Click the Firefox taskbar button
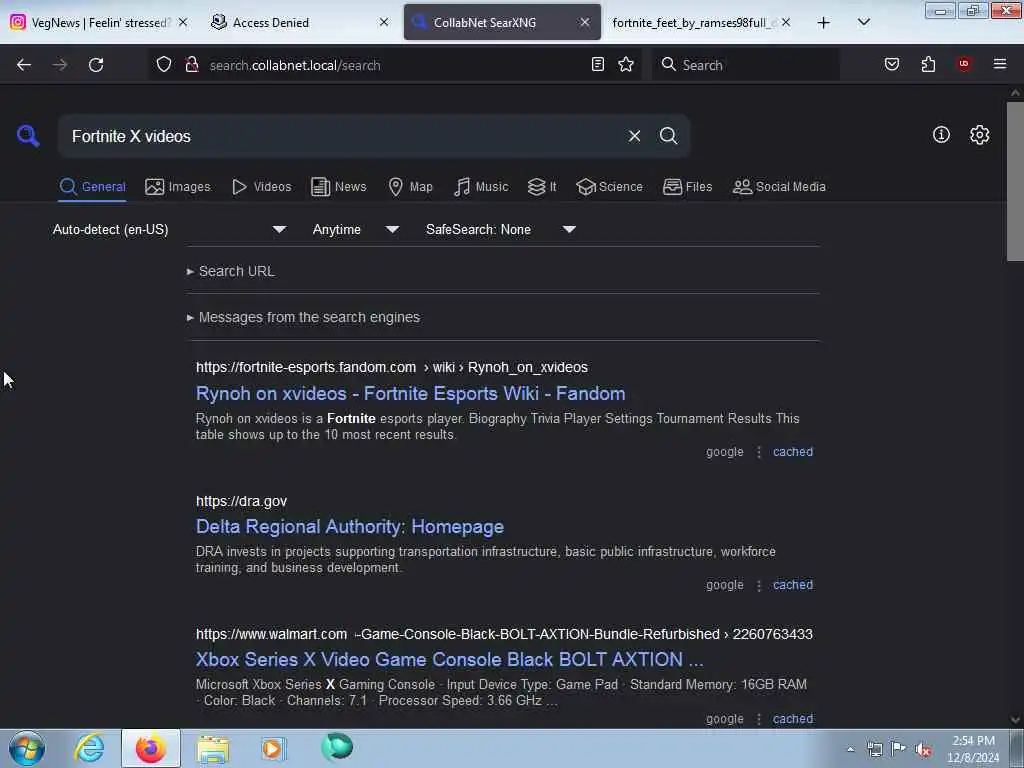This screenshot has height=768, width=1024. point(151,748)
